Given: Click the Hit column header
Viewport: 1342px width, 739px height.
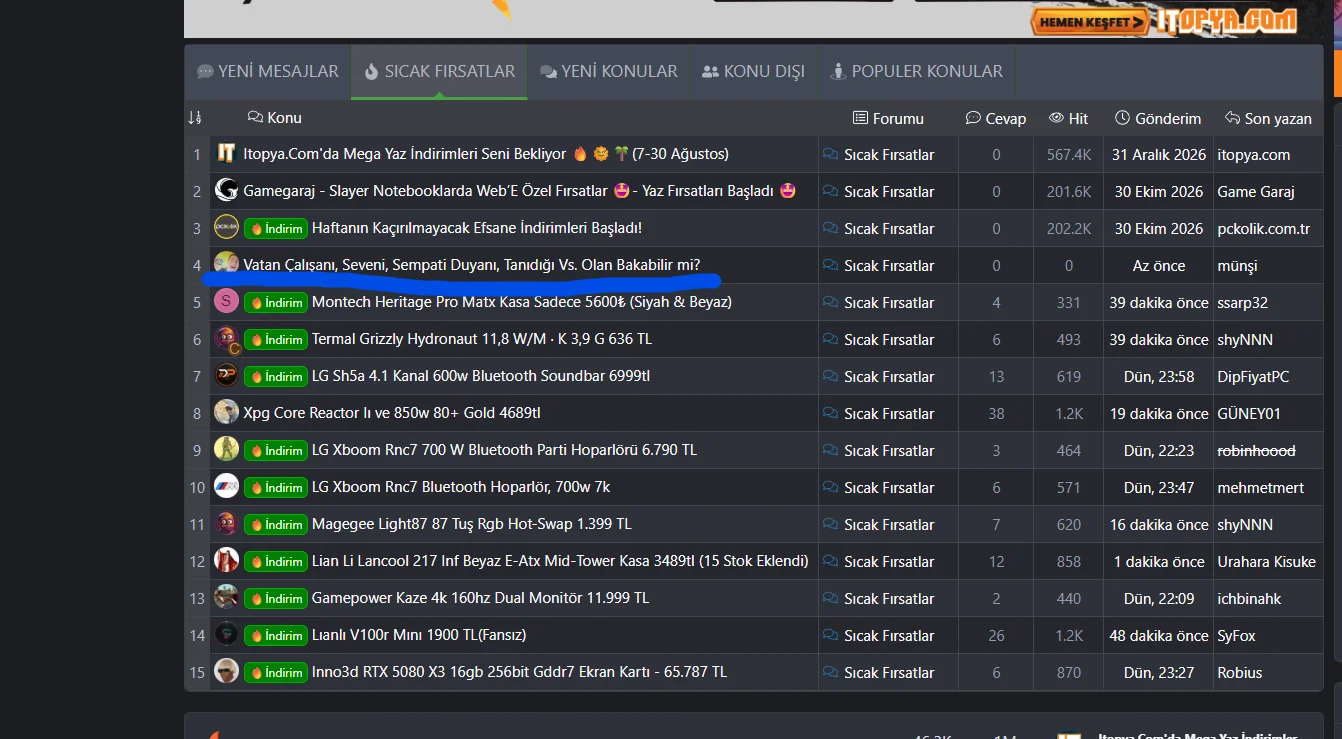Looking at the screenshot, I should 1068,119.
